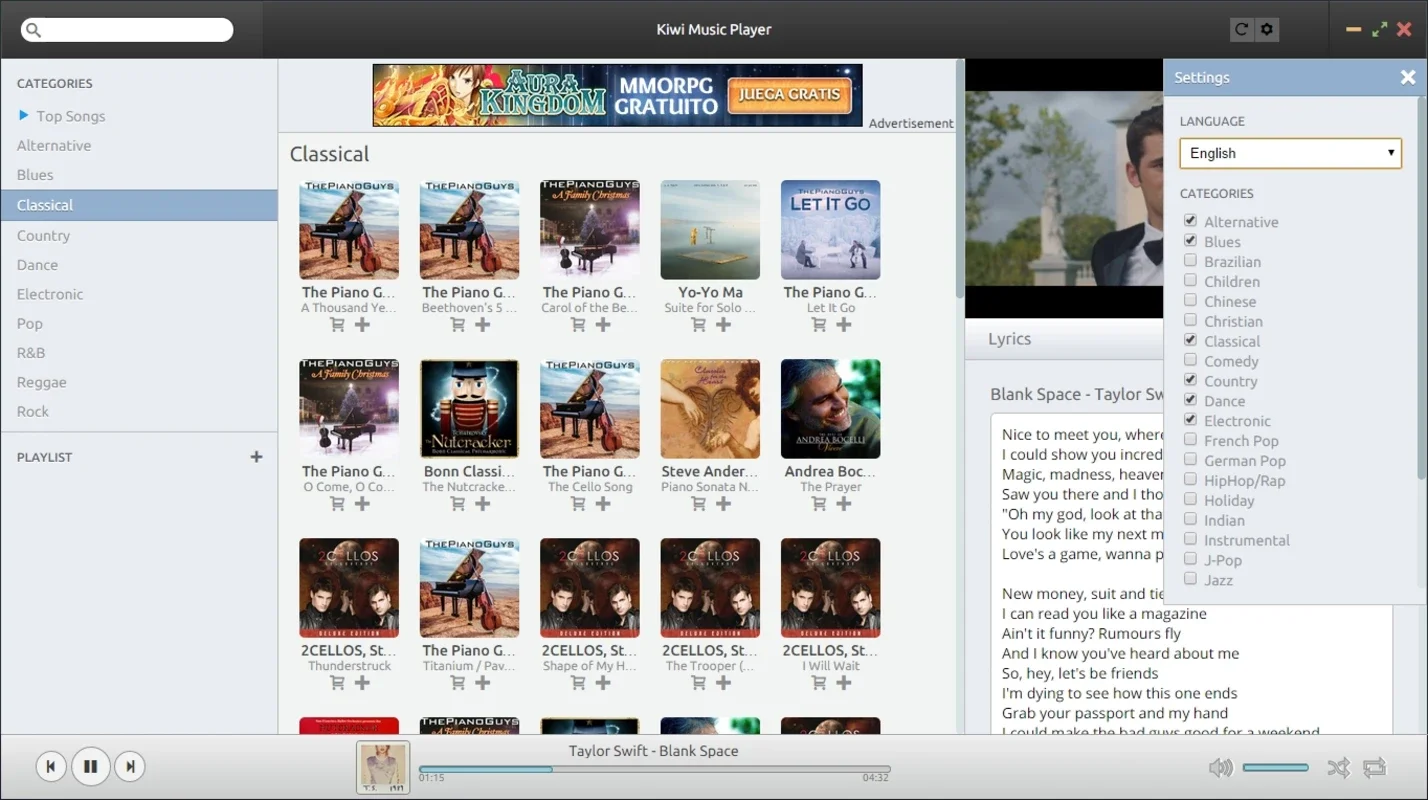Click cart icon under Shape of My Heart

(578, 683)
